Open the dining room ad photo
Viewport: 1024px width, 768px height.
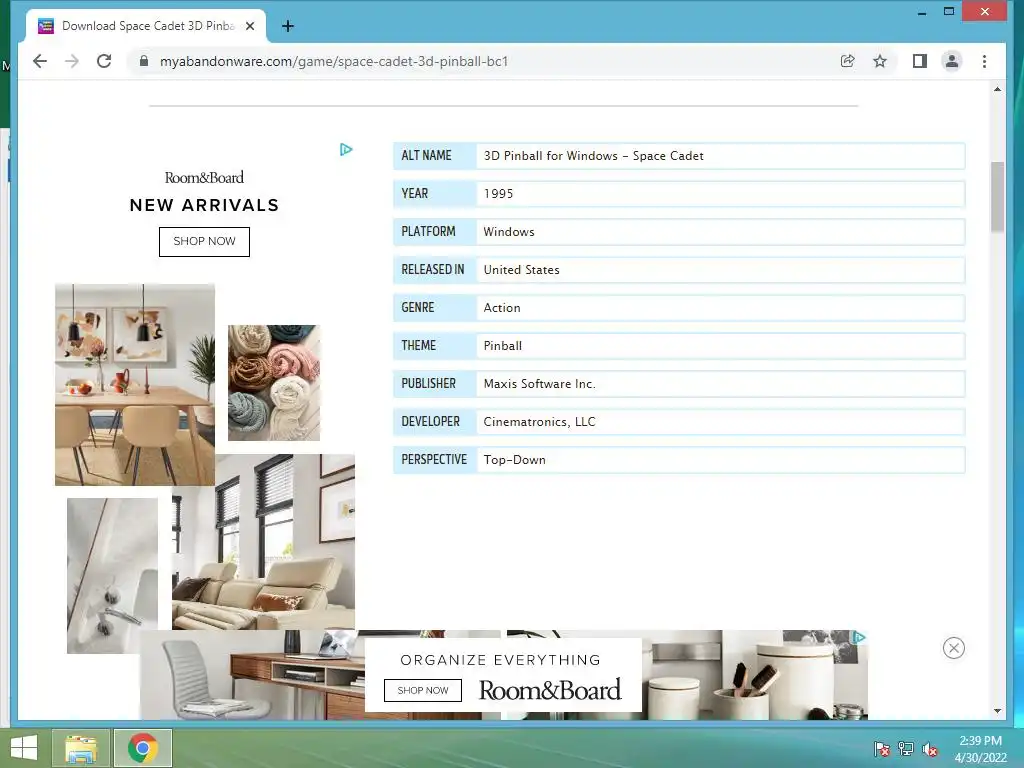[x=135, y=385]
